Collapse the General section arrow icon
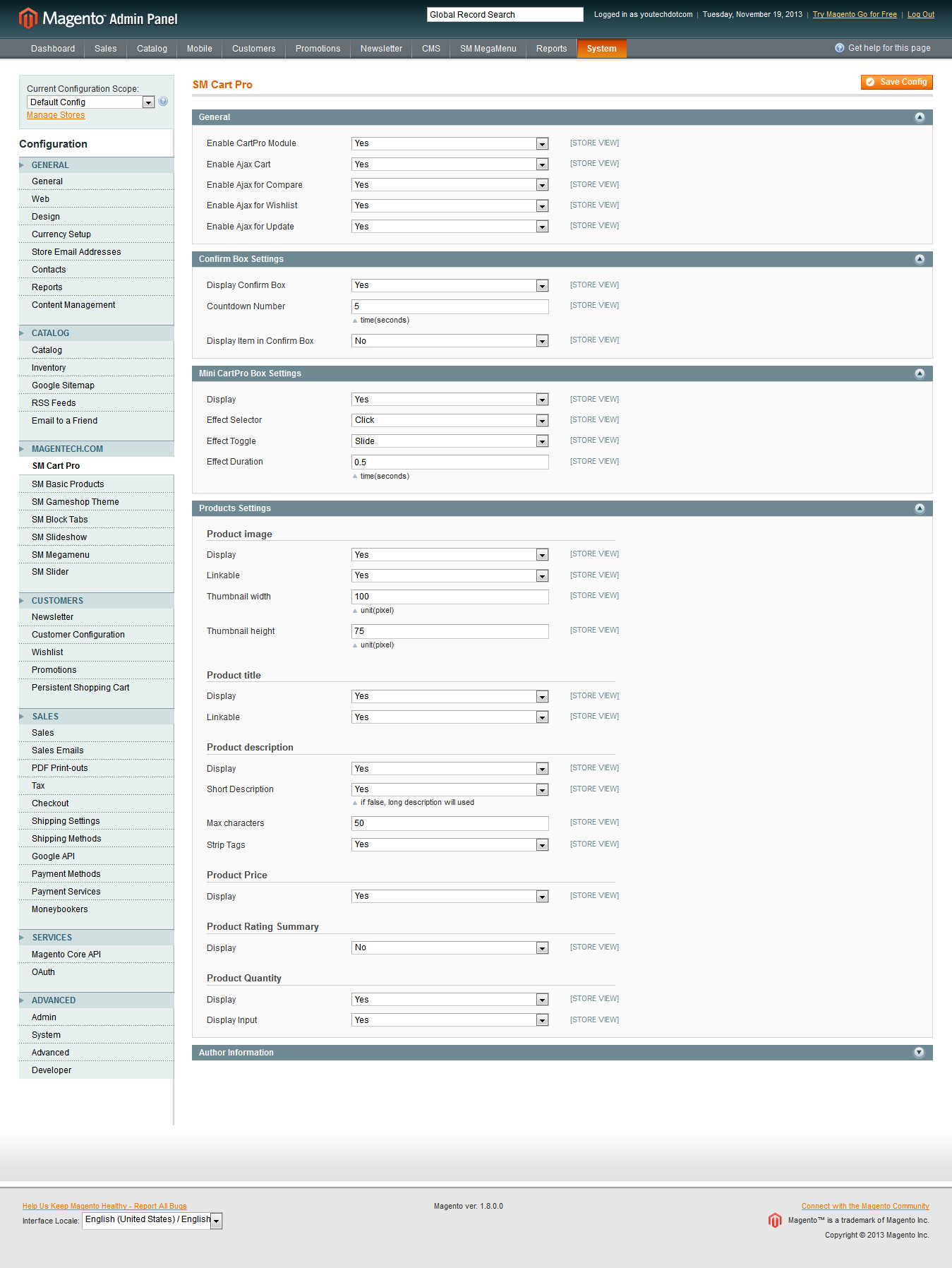Image resolution: width=952 pixels, height=1268 pixels. [920, 117]
